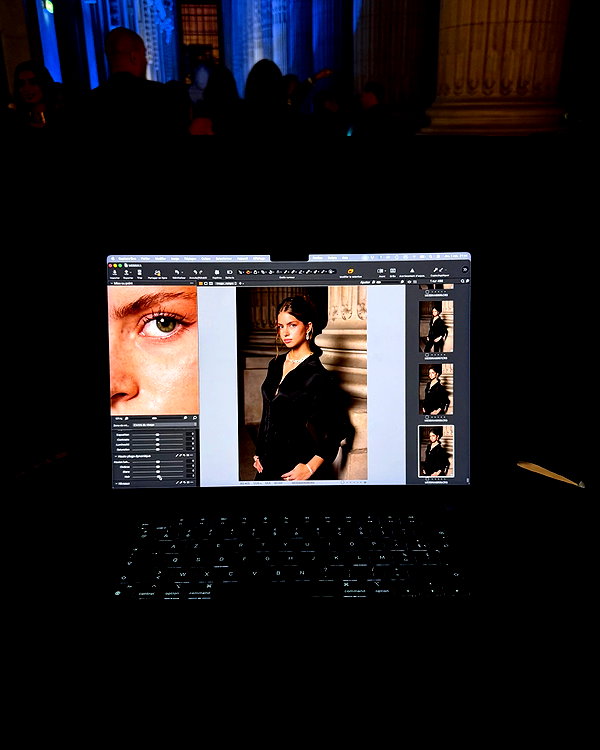
Task: Open the Capture One application menu
Action: point(127,259)
